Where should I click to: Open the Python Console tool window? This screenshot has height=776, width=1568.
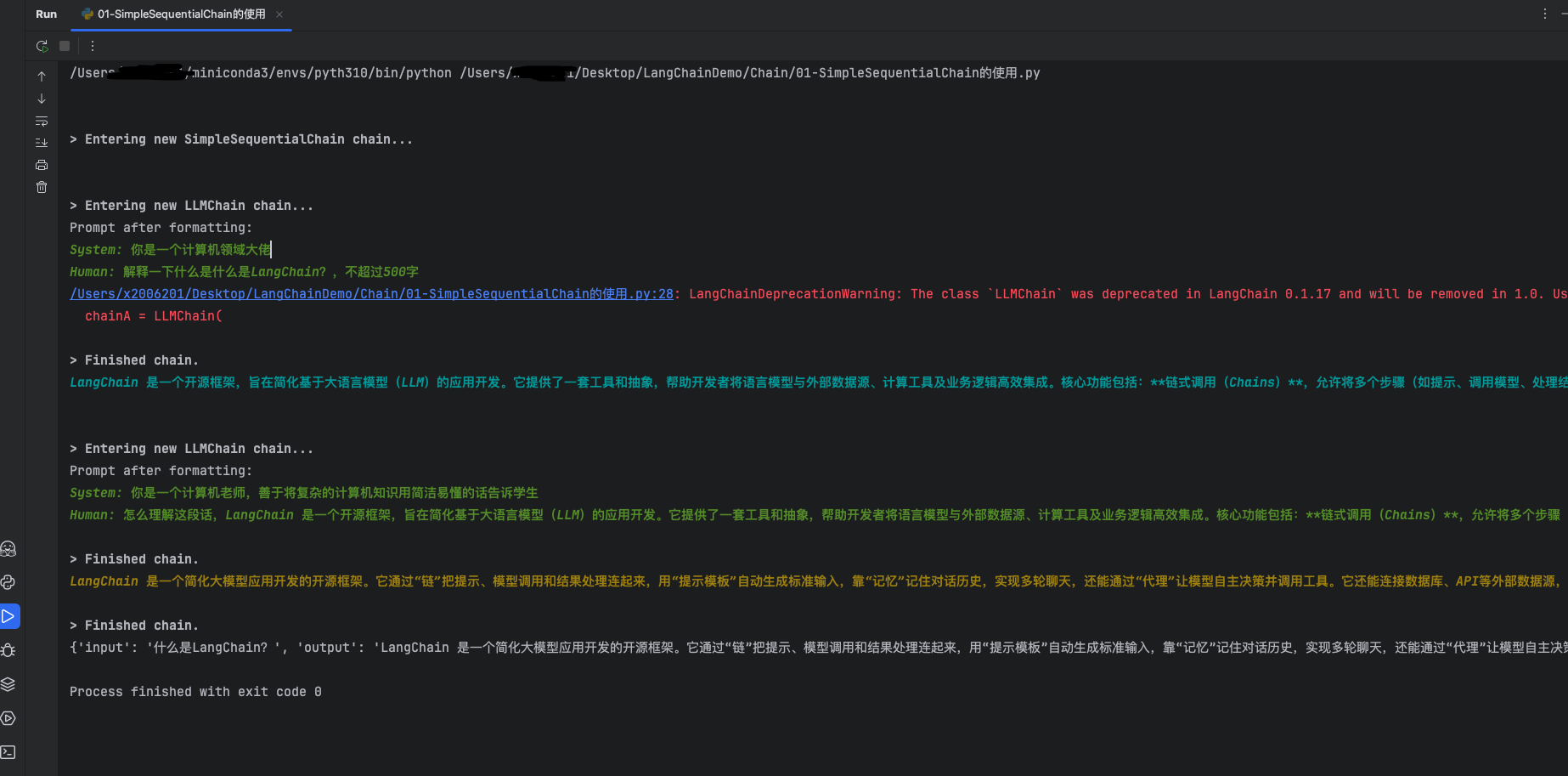(x=8, y=582)
